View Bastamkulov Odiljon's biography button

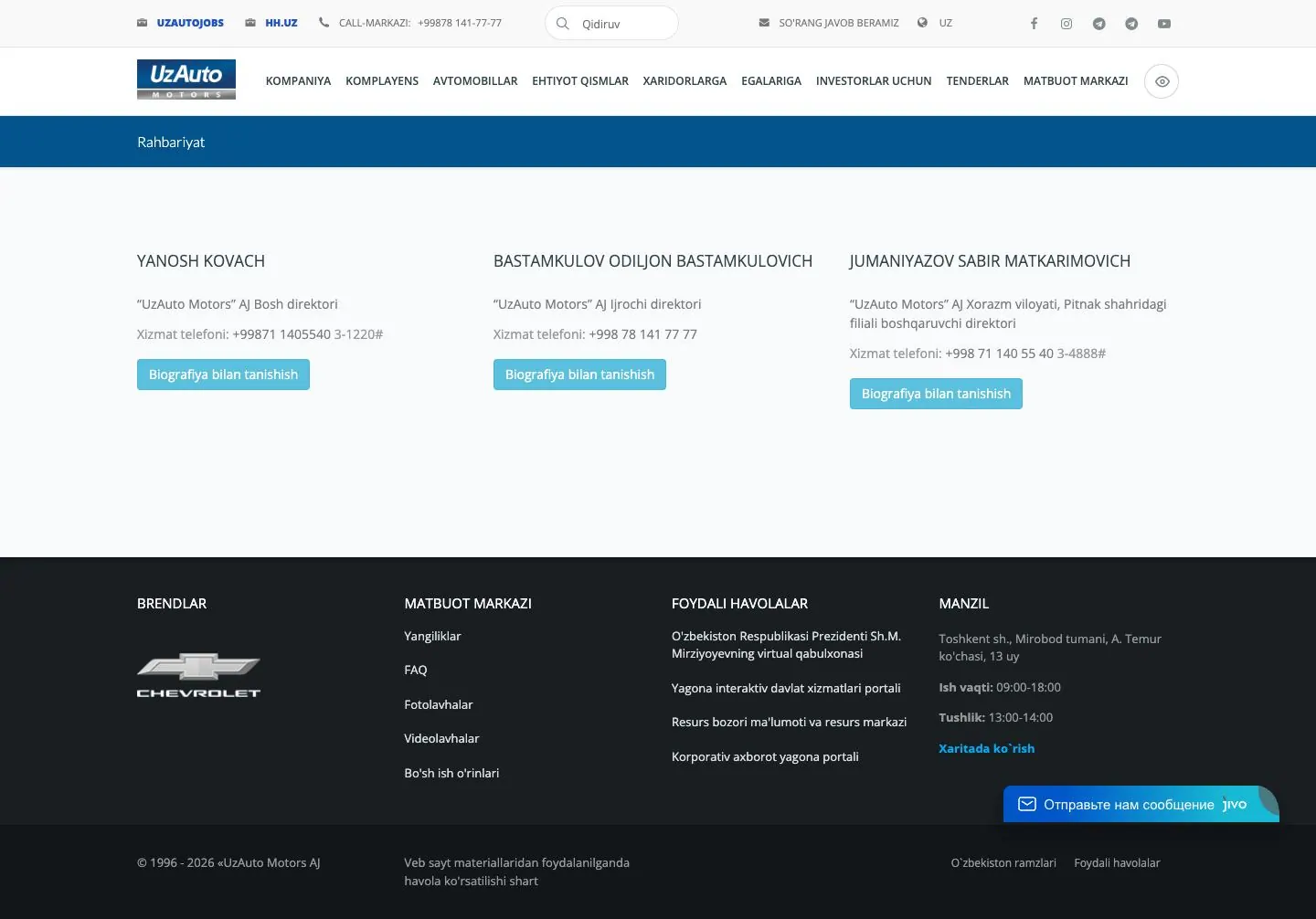[x=579, y=375]
